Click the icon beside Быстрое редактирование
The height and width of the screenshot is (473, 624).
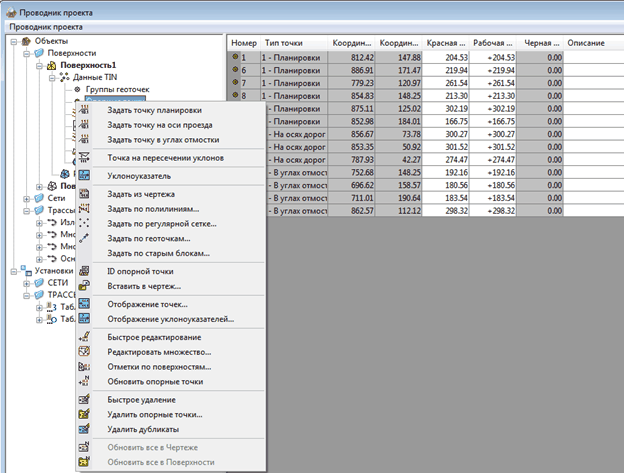(x=86, y=337)
